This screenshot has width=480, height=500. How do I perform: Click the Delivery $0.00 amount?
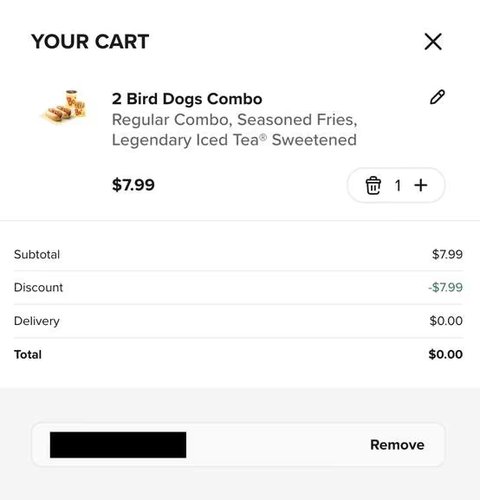click(446, 321)
